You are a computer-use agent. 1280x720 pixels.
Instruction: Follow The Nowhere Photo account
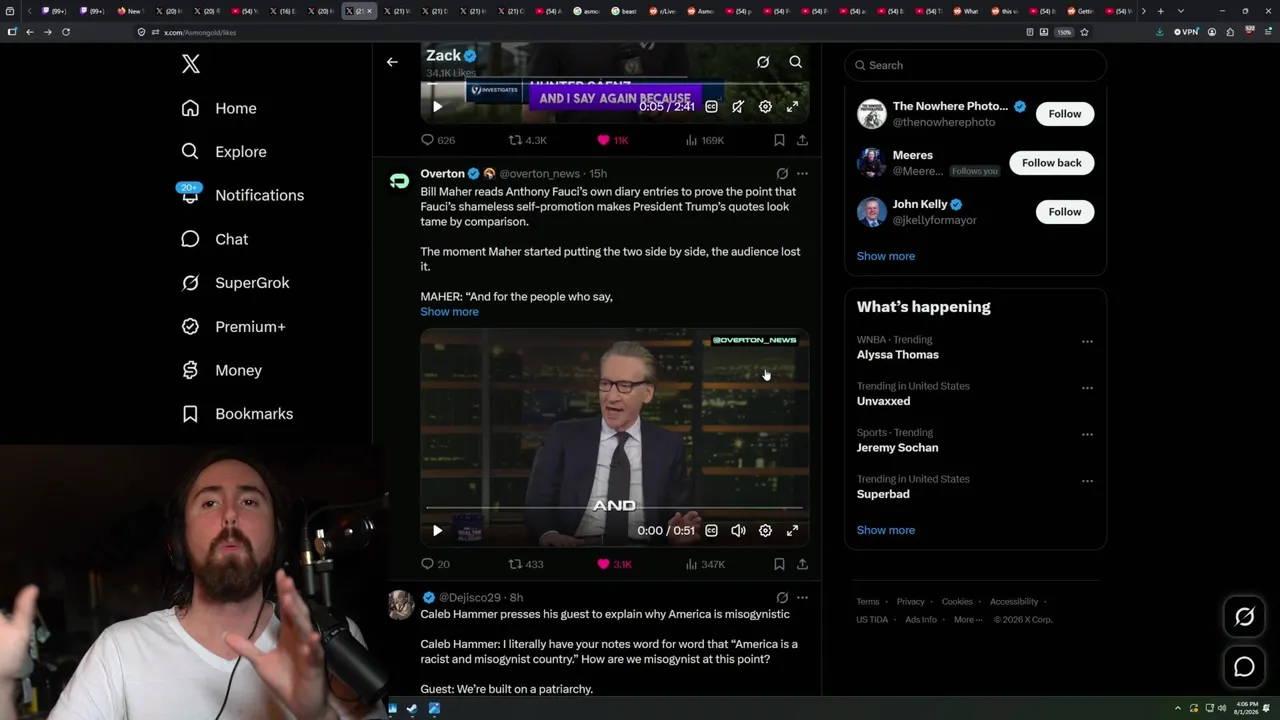point(1065,114)
